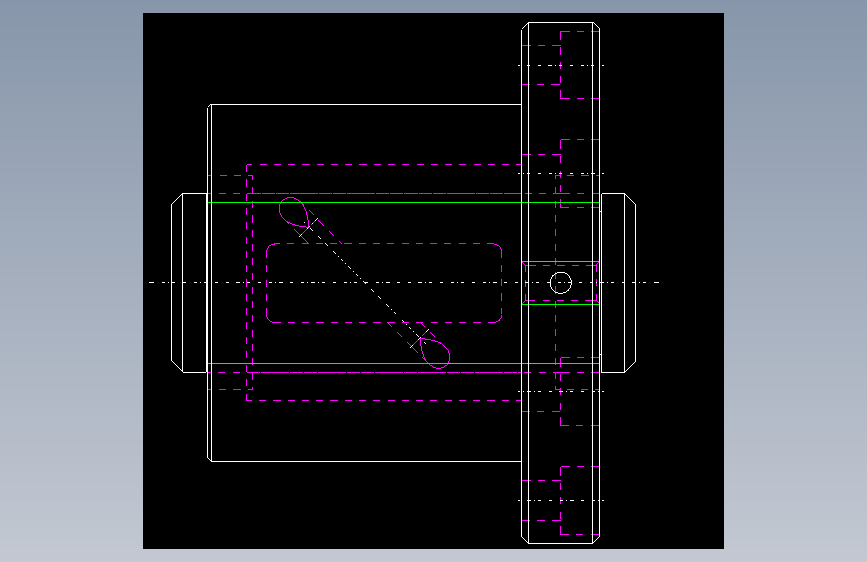Viewport: 867px width, 562px height.
Task: Pick the upper-left magenta teardrop shape
Action: pos(293,211)
